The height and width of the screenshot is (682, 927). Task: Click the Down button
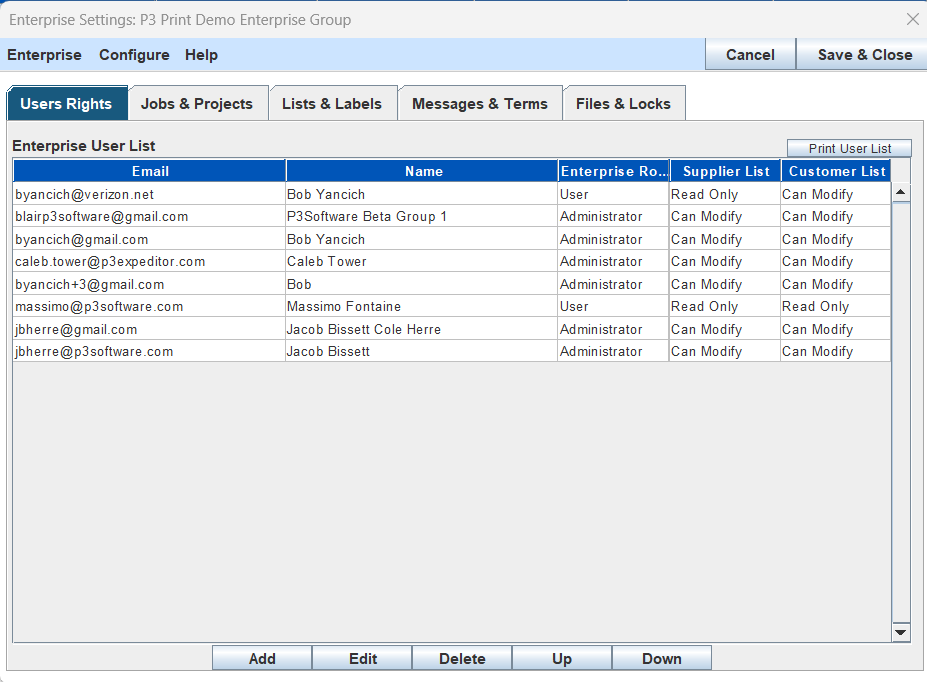(662, 658)
